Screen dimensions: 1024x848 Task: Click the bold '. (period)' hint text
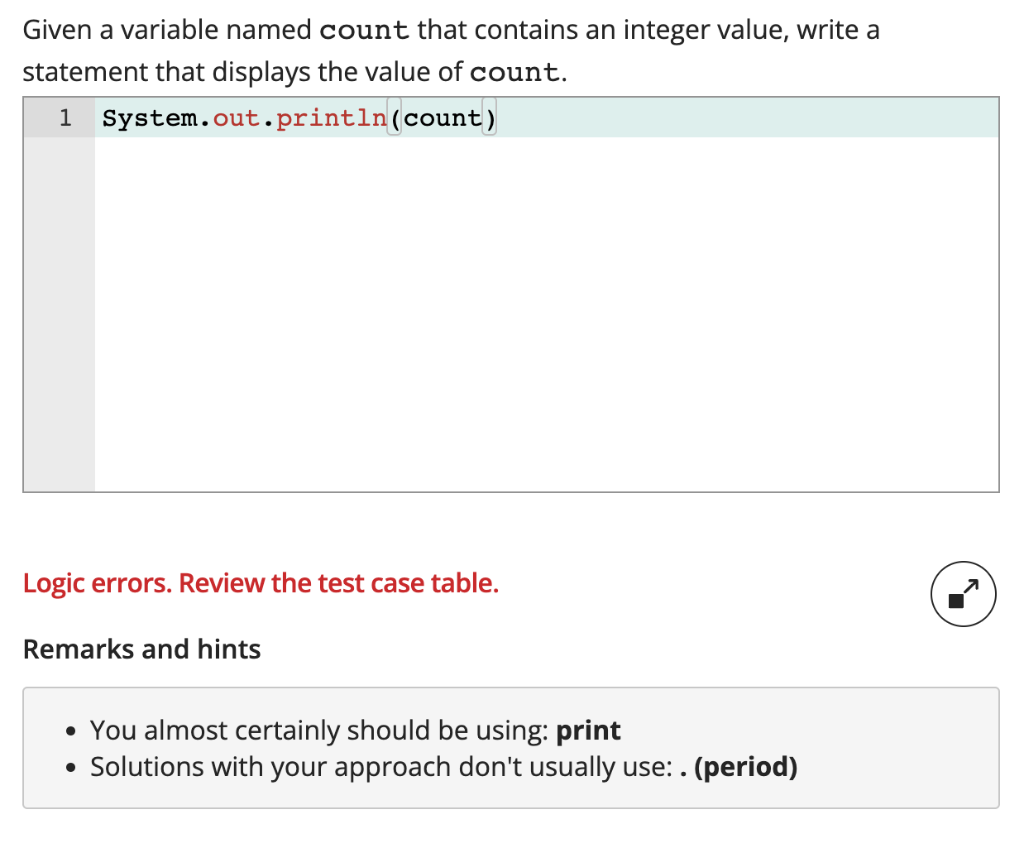[x=739, y=767]
